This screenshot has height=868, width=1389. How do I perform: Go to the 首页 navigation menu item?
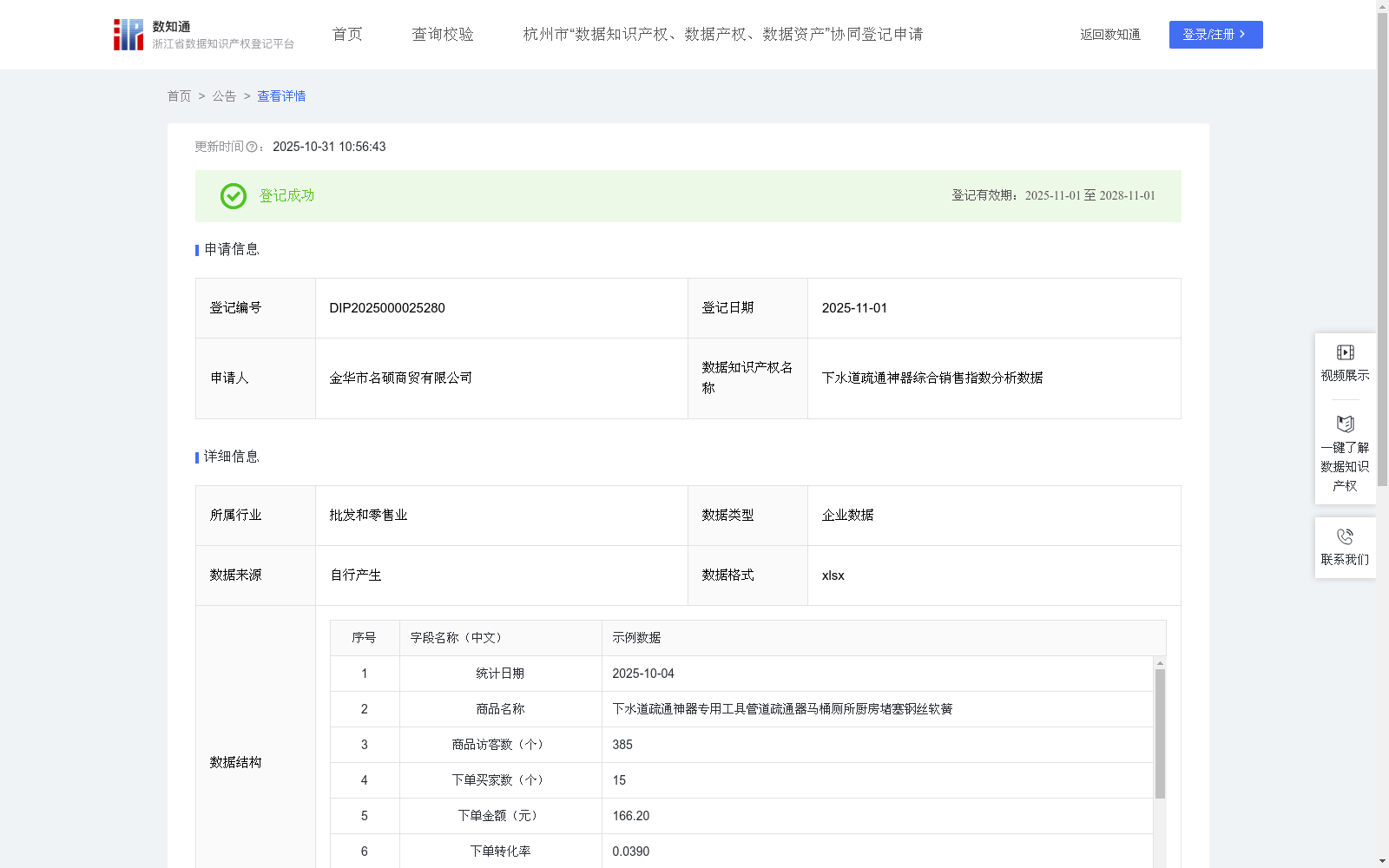pos(347,34)
